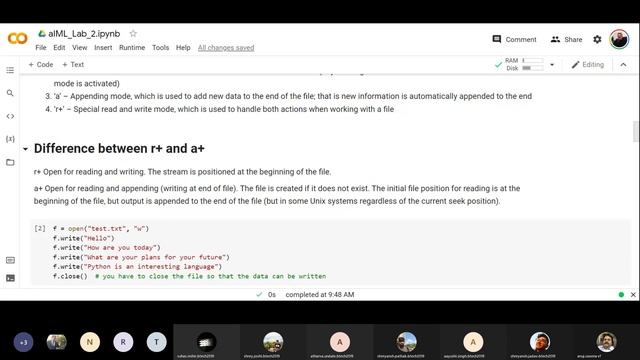Select participant R avatar
This screenshot has height=360, width=640.
point(123,342)
